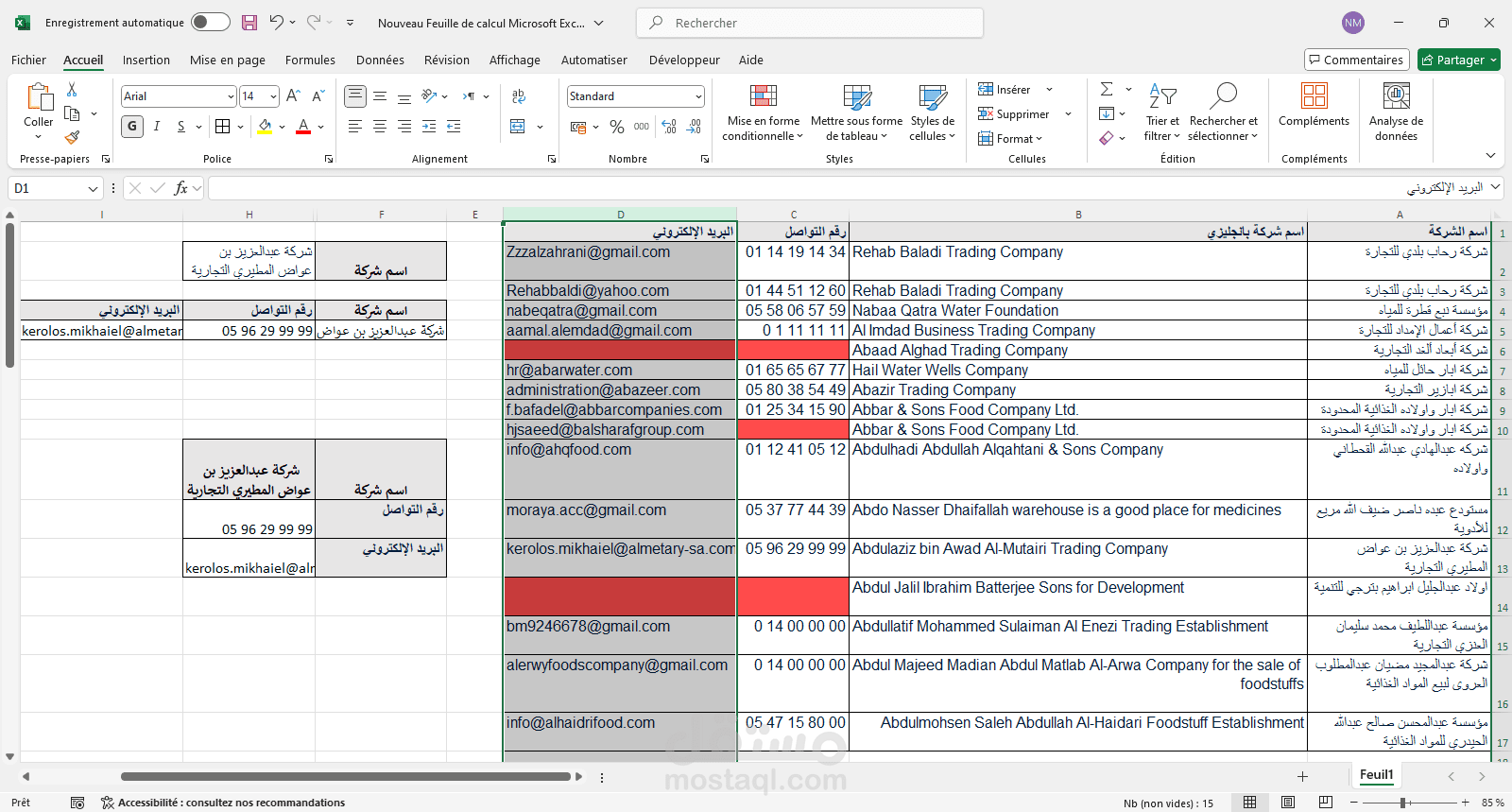Open Styles de cellules dropdown
The image size is (1512, 812).
click(x=933, y=113)
